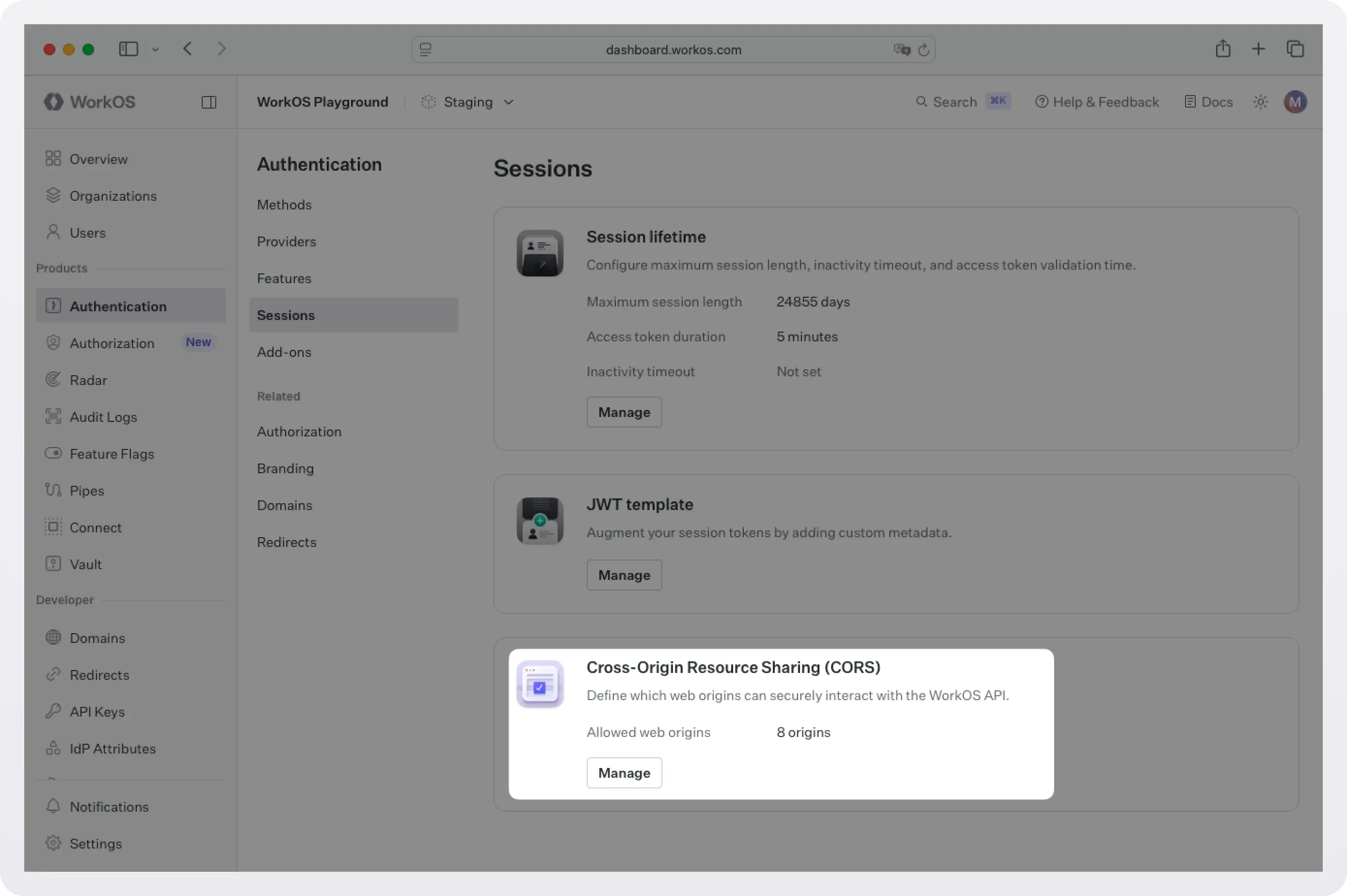Open the Staging environment dropdown
This screenshot has height=896, width=1347.
click(467, 102)
